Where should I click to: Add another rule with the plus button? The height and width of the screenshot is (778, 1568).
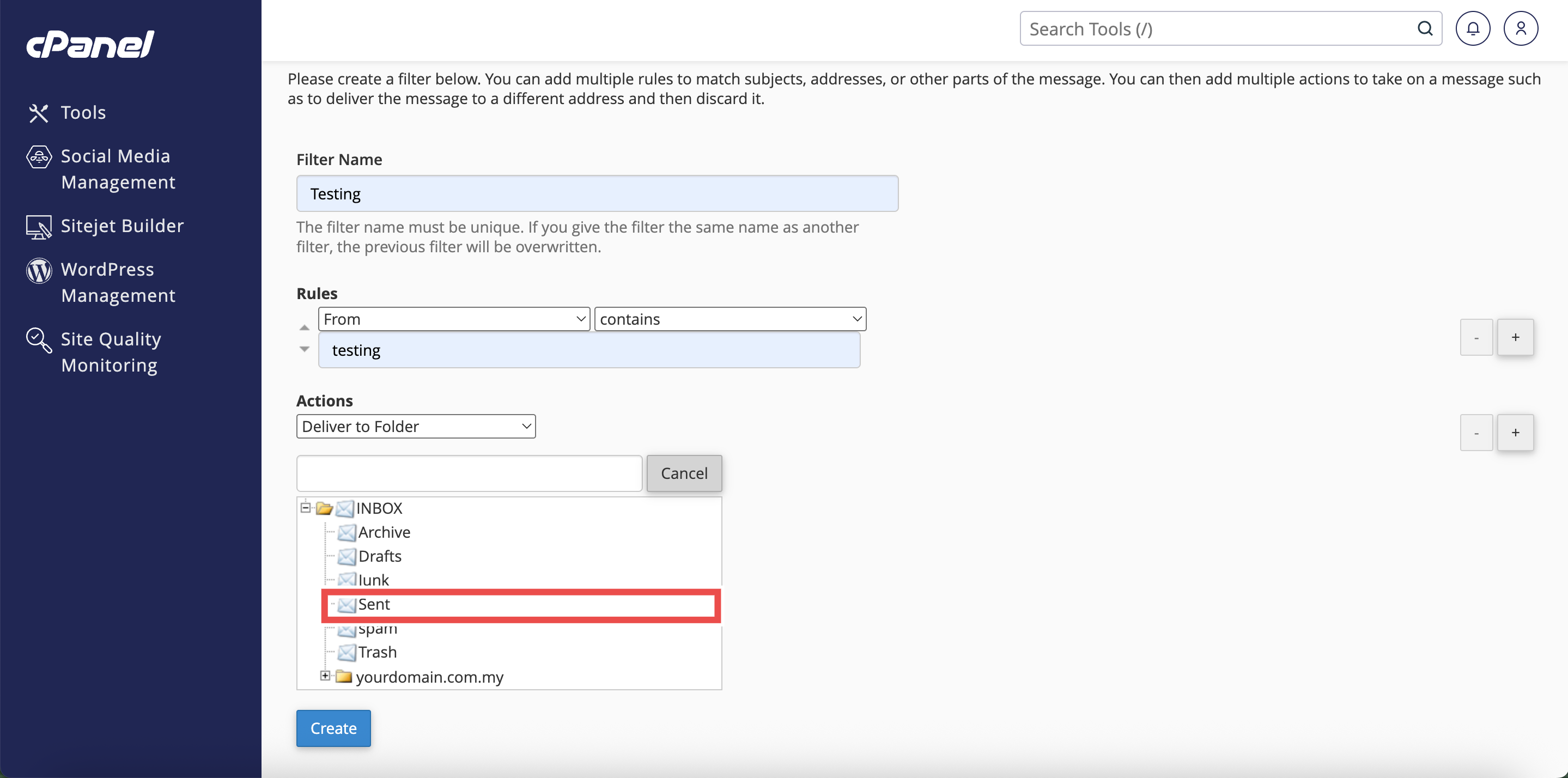[x=1515, y=337]
